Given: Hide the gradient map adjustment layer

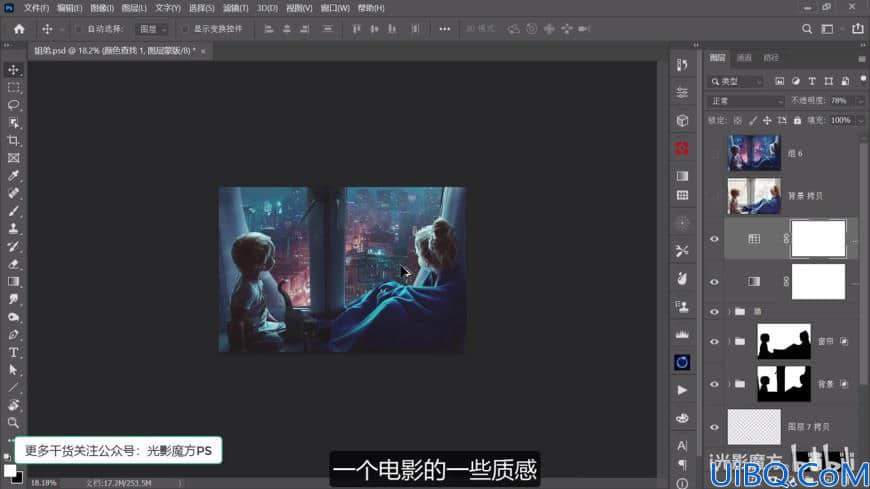Looking at the screenshot, I should pos(714,282).
